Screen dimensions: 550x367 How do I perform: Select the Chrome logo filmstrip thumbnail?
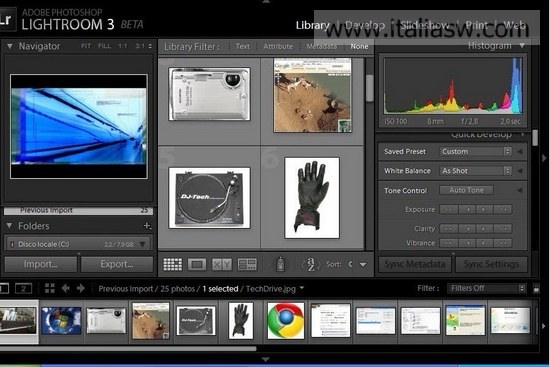(286, 320)
